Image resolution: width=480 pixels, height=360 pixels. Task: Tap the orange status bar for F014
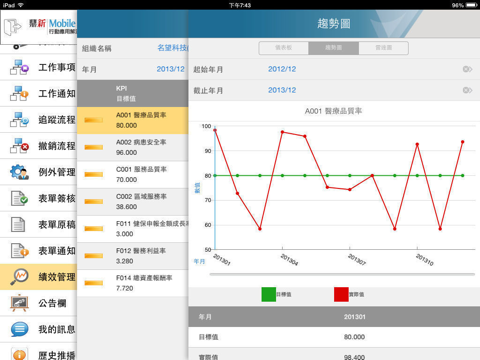94,283
